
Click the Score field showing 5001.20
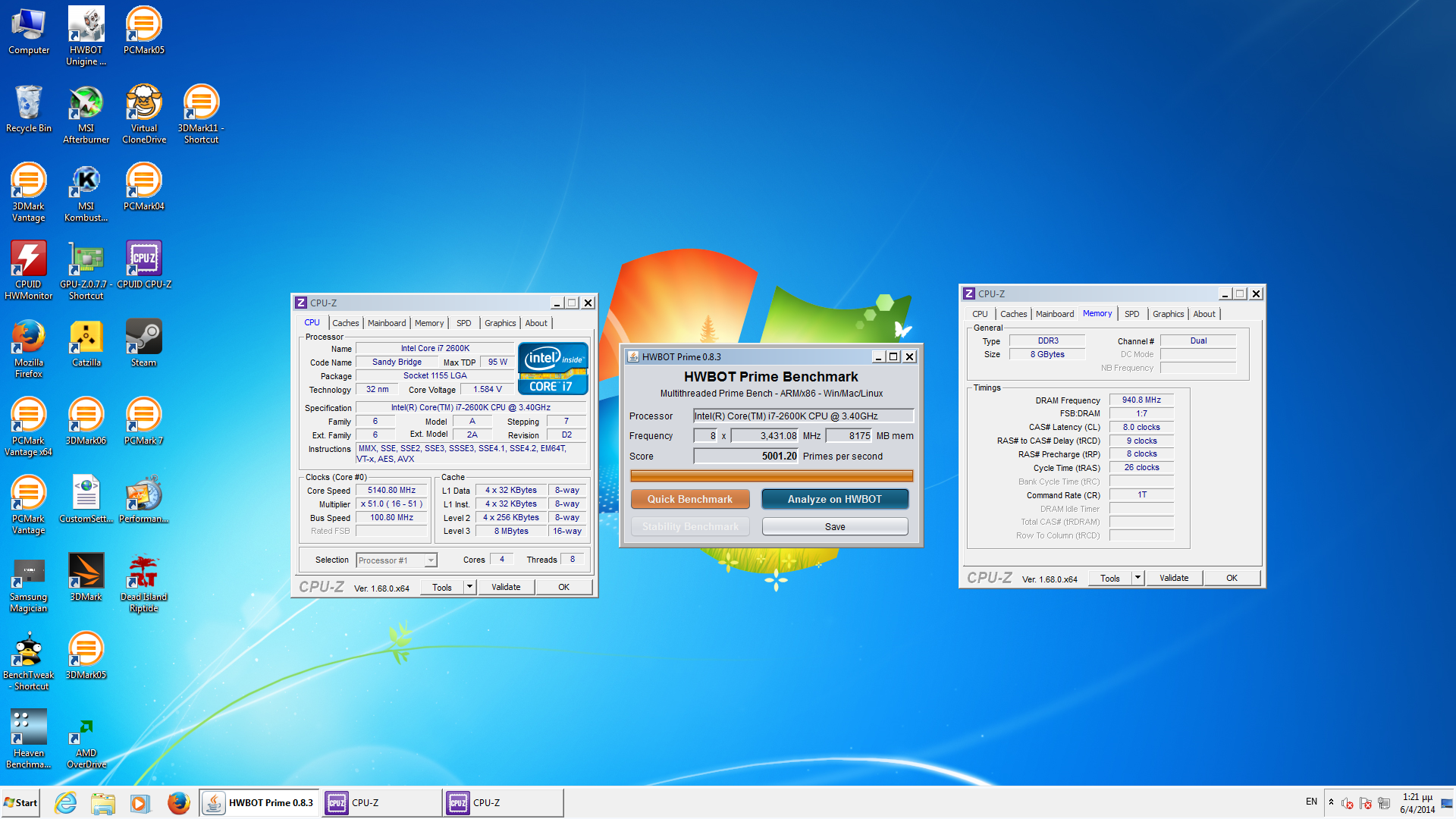(746, 456)
